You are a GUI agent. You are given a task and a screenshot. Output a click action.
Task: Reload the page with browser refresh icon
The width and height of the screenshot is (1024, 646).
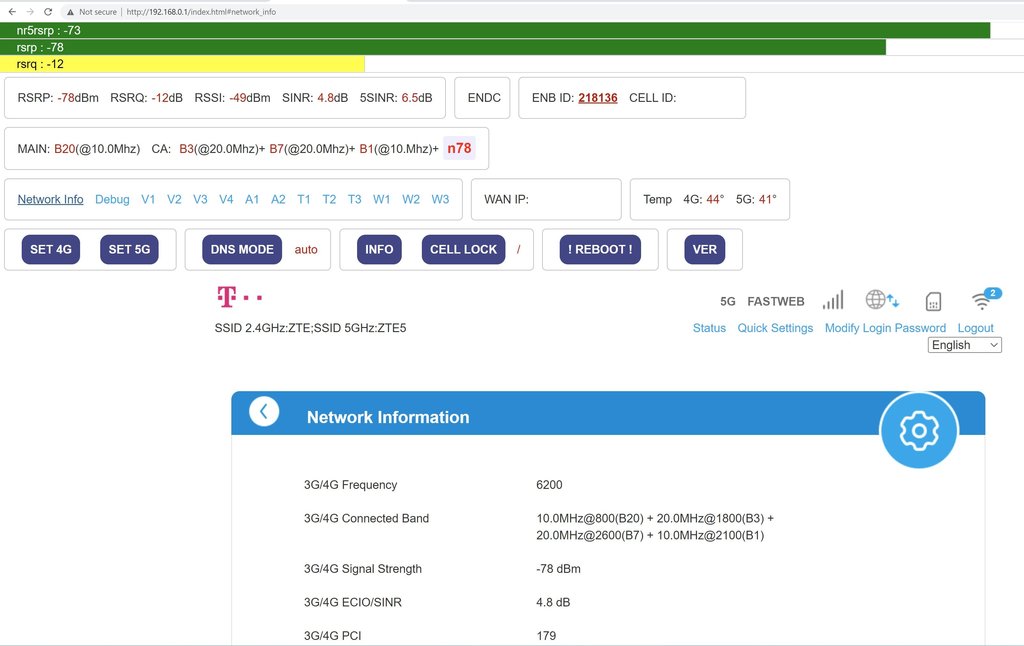pos(47,12)
